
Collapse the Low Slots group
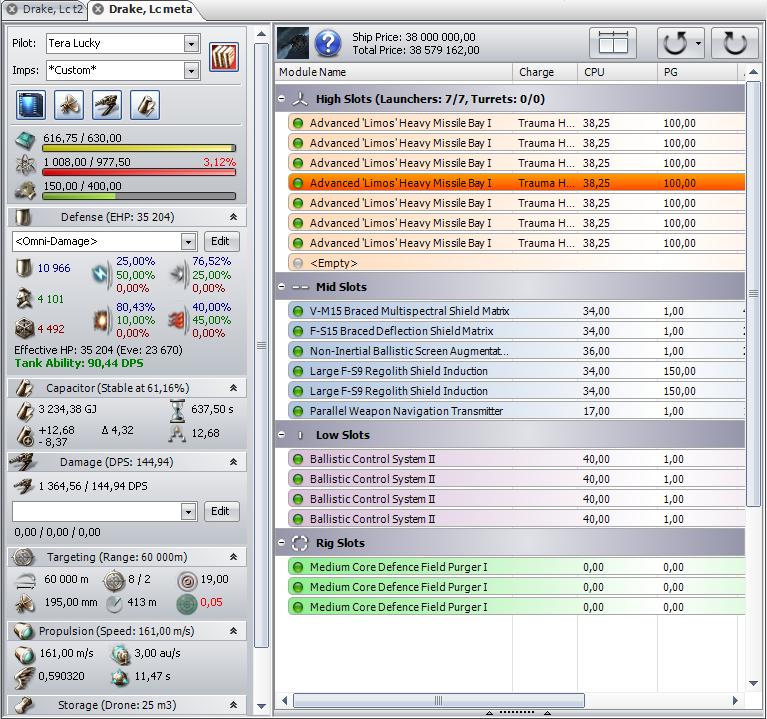282,435
